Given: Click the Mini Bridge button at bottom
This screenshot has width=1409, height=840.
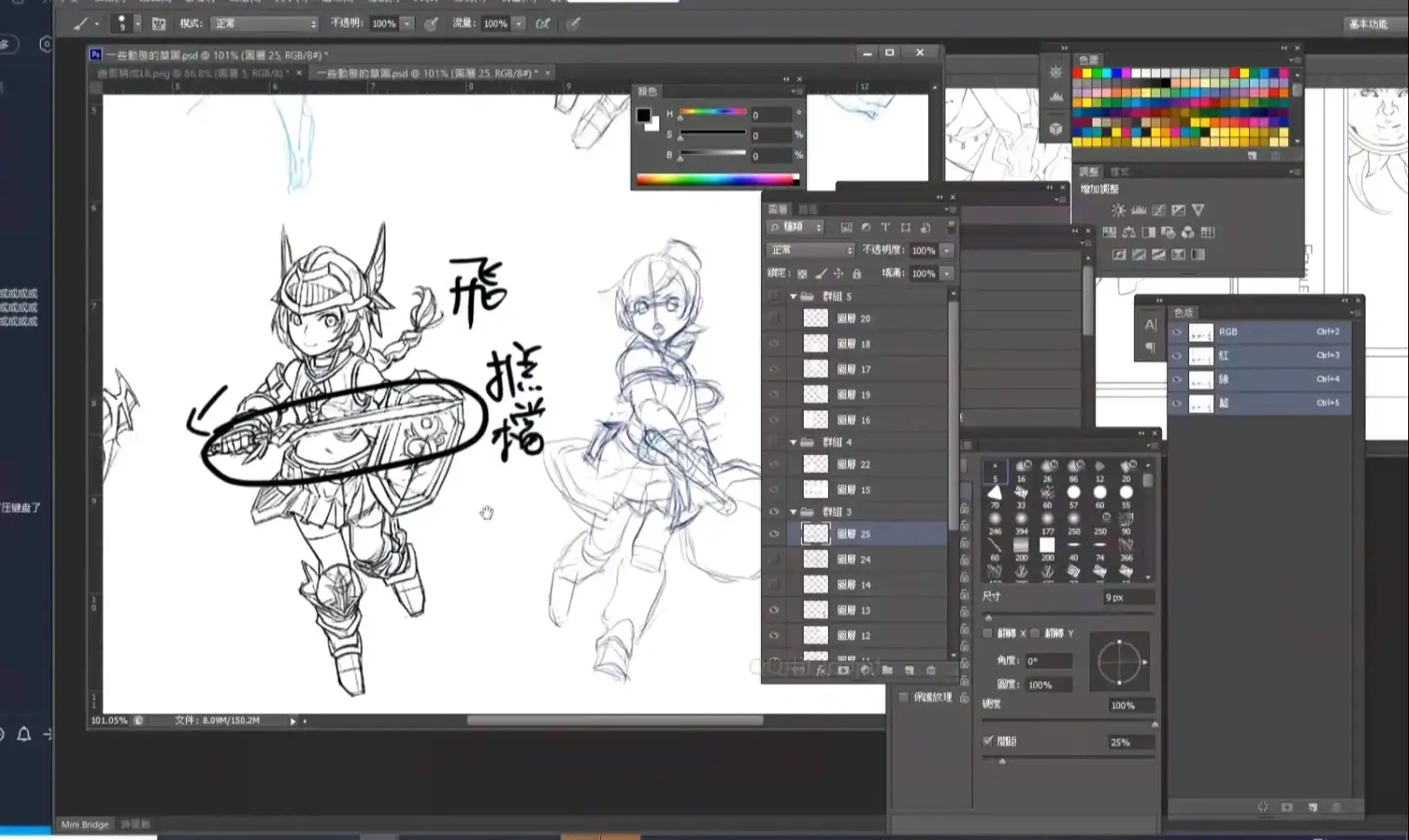Looking at the screenshot, I should click(x=85, y=824).
